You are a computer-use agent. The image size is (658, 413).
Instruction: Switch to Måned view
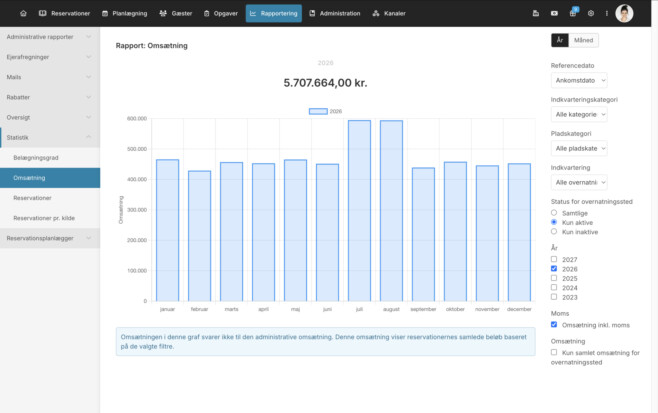[x=583, y=40]
